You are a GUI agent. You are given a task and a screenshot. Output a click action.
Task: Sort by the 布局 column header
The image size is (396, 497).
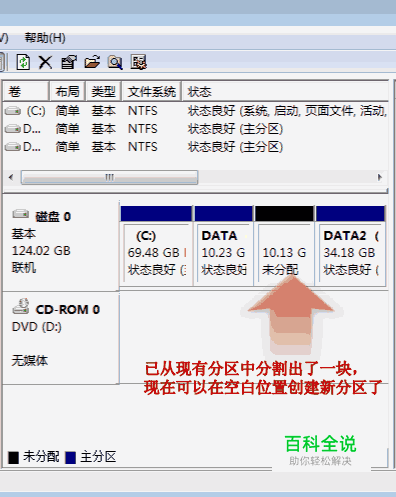(67, 91)
